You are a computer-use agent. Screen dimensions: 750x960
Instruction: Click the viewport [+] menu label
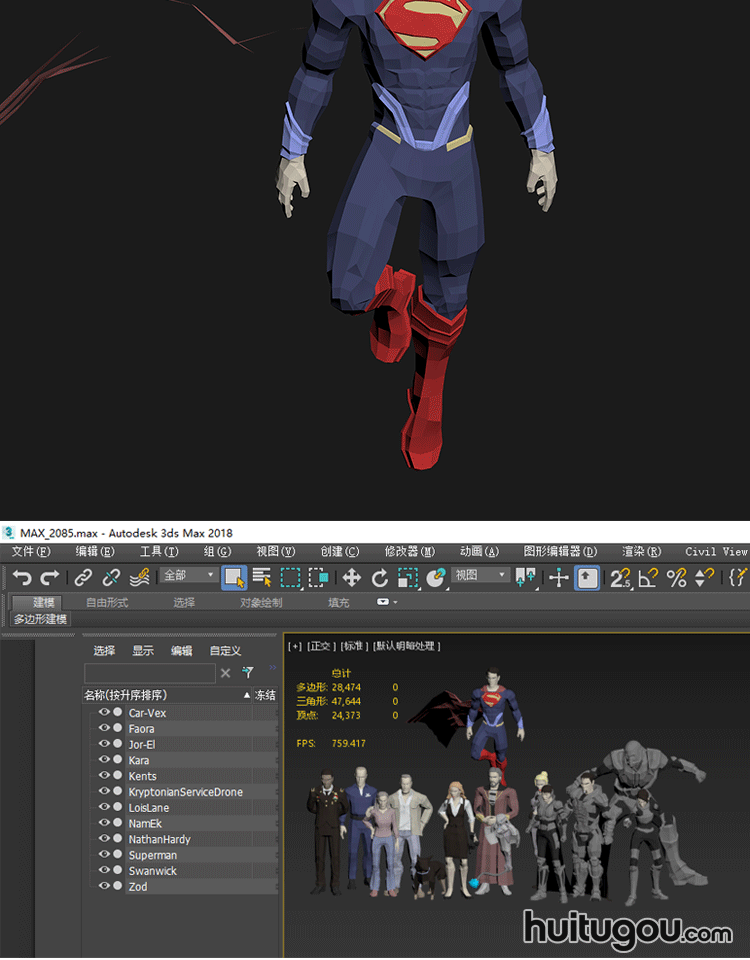click(295, 646)
